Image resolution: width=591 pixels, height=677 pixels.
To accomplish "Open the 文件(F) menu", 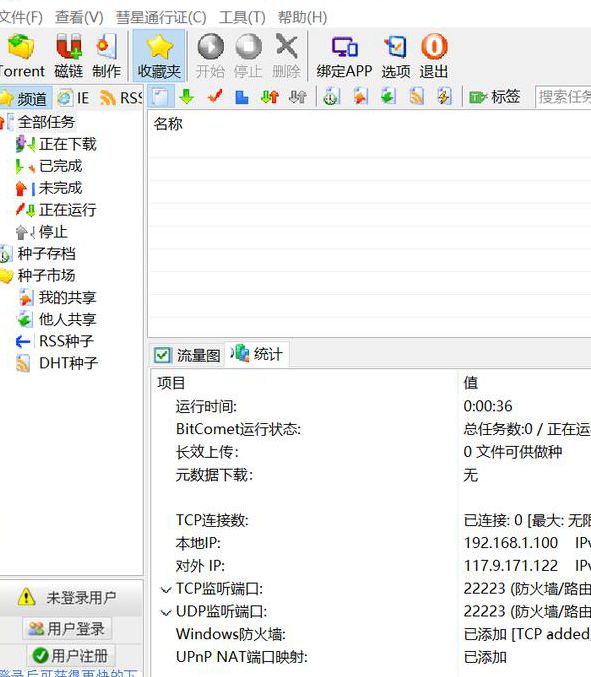I will pyautogui.click(x=21, y=17).
